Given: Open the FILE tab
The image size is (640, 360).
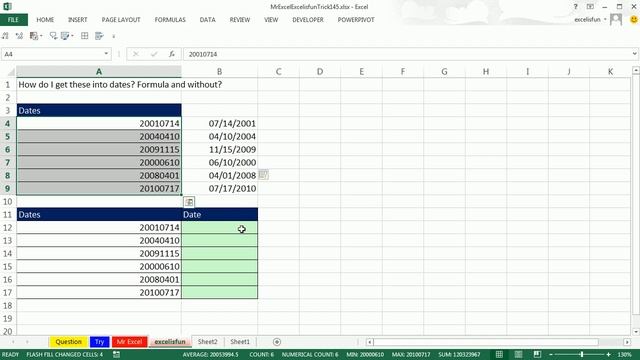Looking at the screenshot, I should (13, 20).
